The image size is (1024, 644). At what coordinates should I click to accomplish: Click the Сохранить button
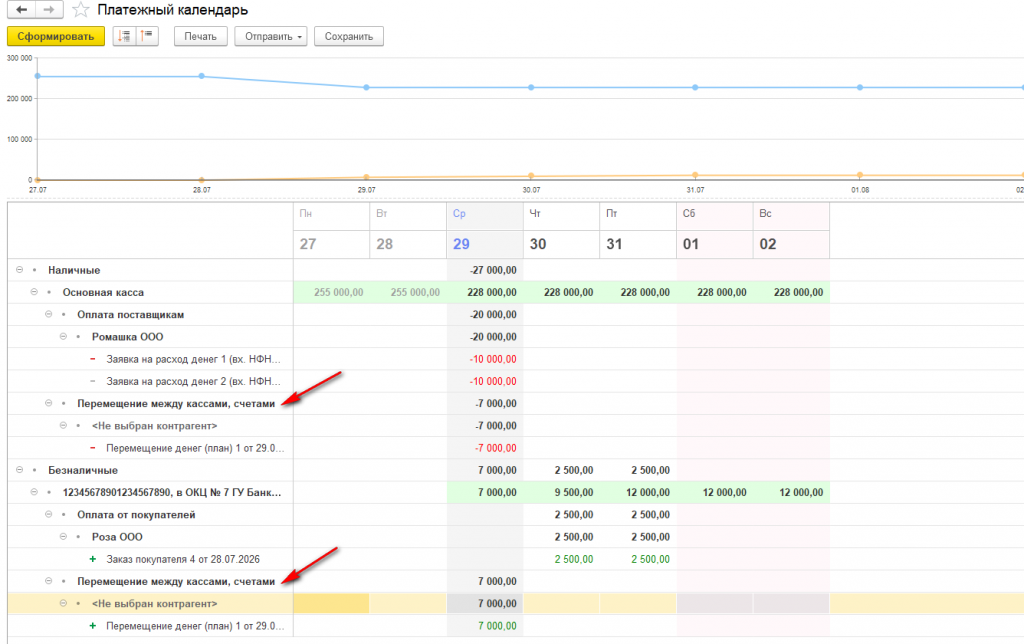(349, 36)
